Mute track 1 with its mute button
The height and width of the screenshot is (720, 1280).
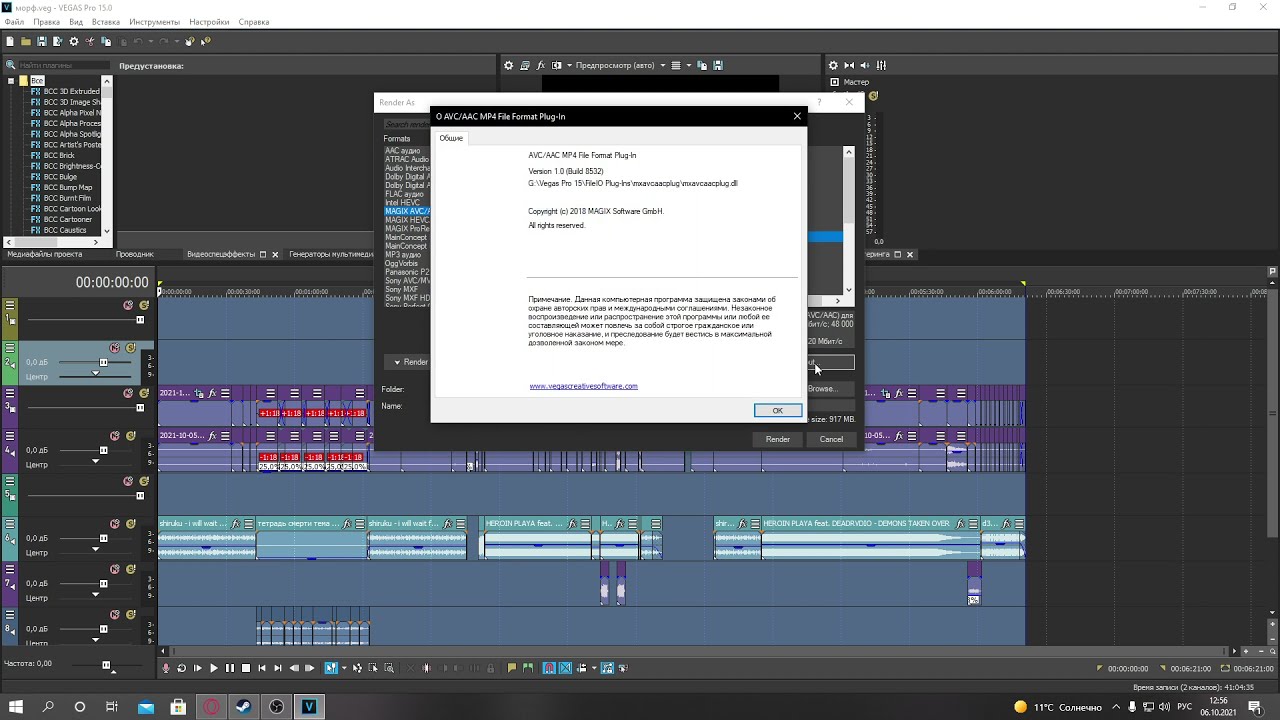[128, 305]
